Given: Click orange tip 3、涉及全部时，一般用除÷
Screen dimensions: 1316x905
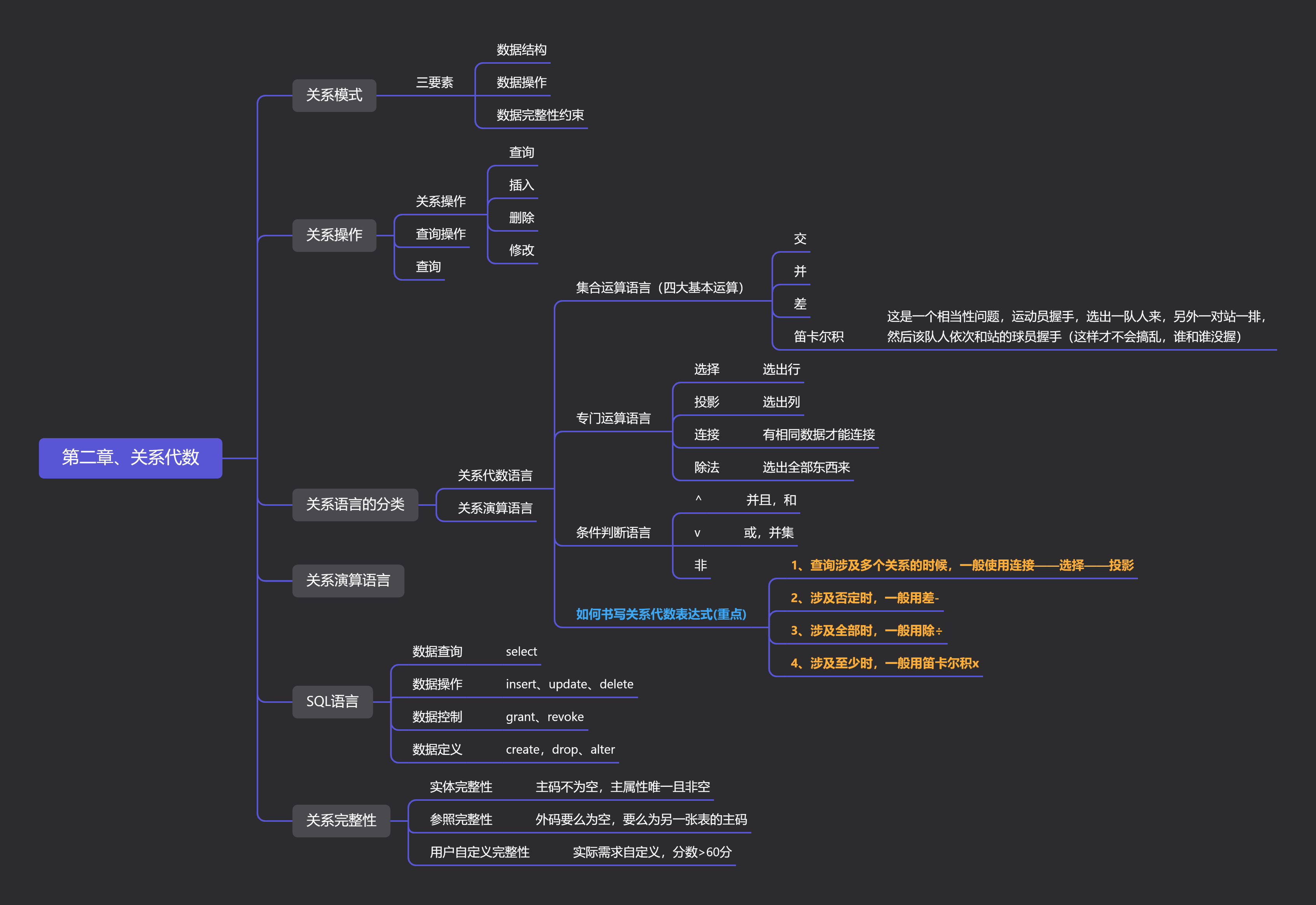Looking at the screenshot, I should point(866,631).
